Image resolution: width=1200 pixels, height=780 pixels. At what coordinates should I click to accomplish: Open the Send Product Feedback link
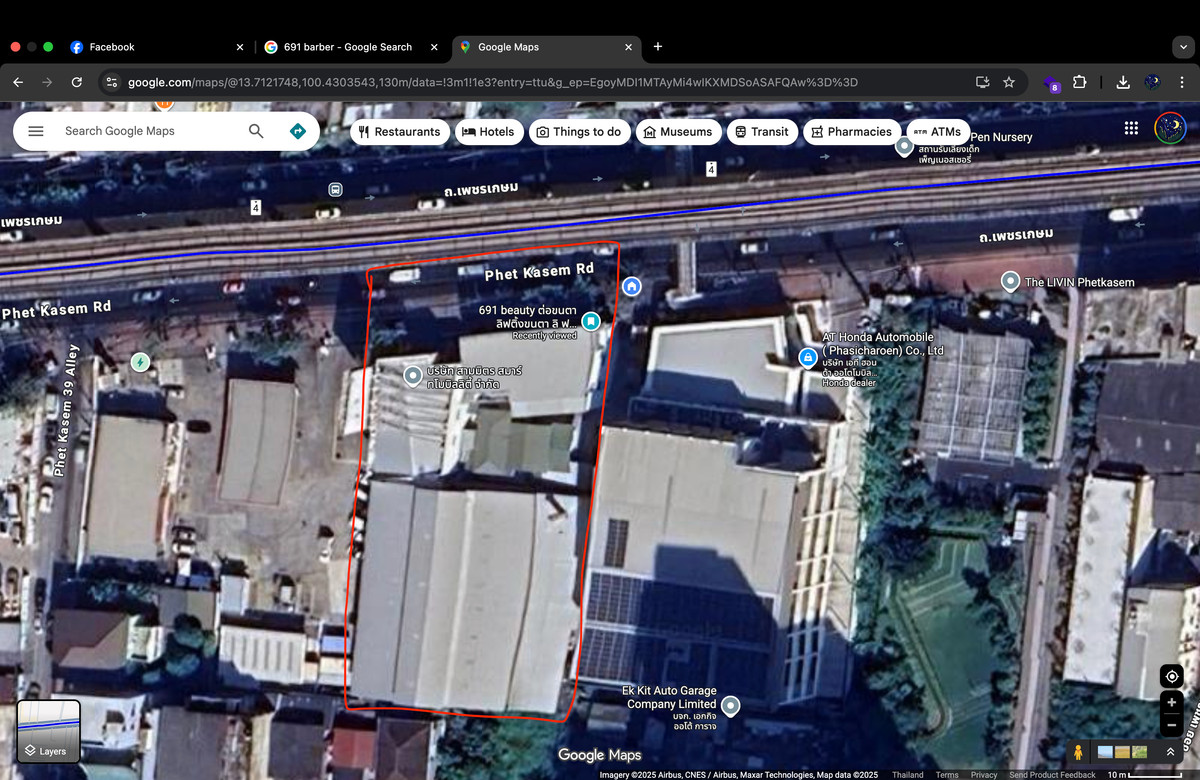click(x=1052, y=774)
